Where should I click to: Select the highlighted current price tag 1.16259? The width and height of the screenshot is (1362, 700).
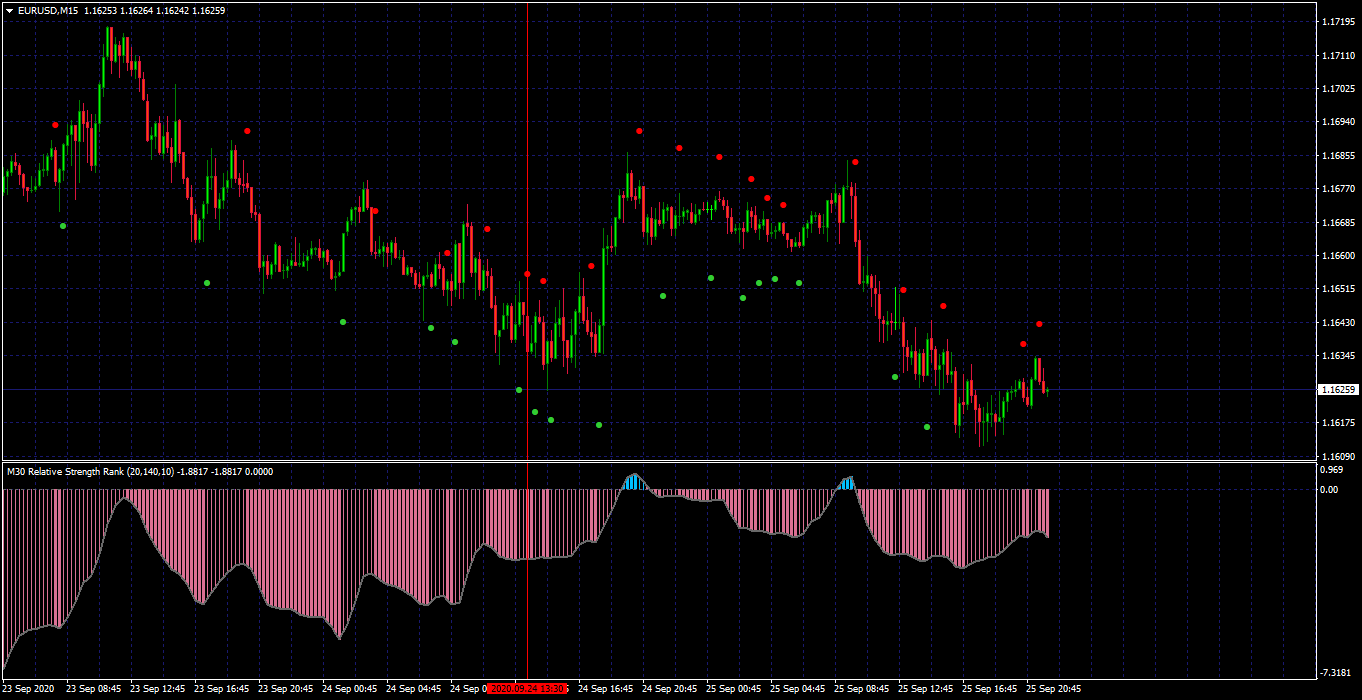[1338, 389]
